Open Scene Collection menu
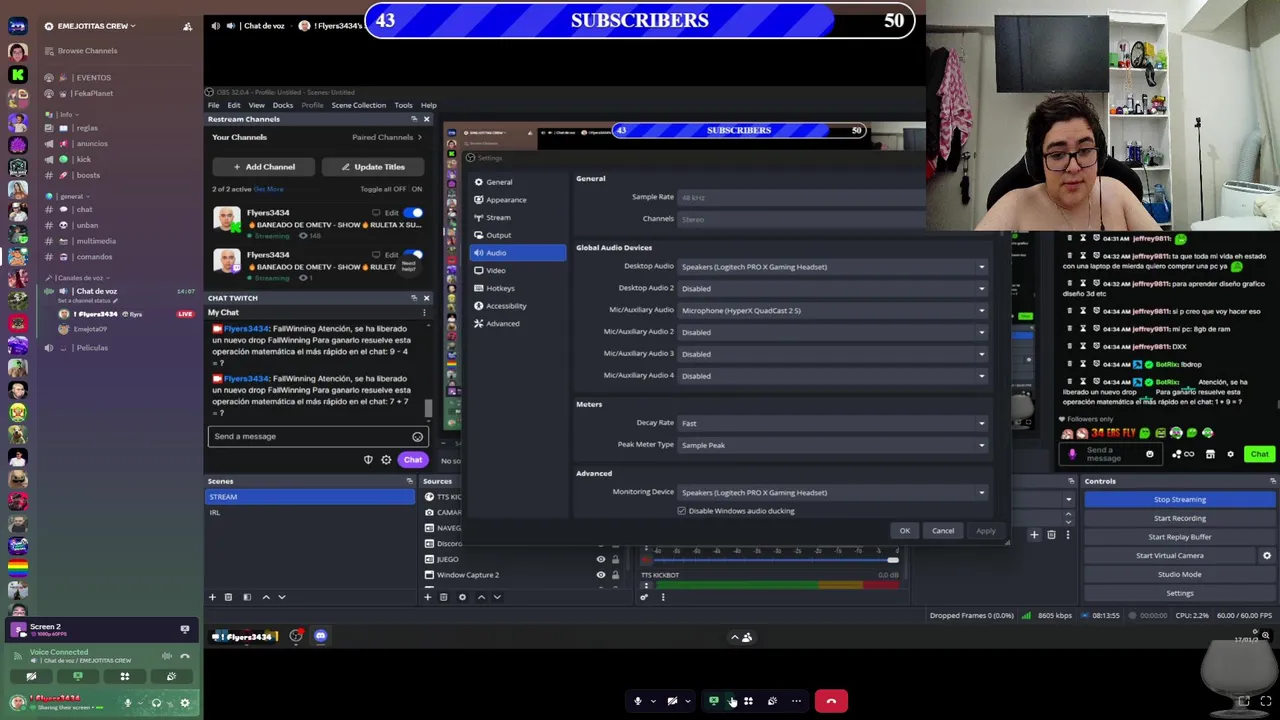 click(358, 105)
